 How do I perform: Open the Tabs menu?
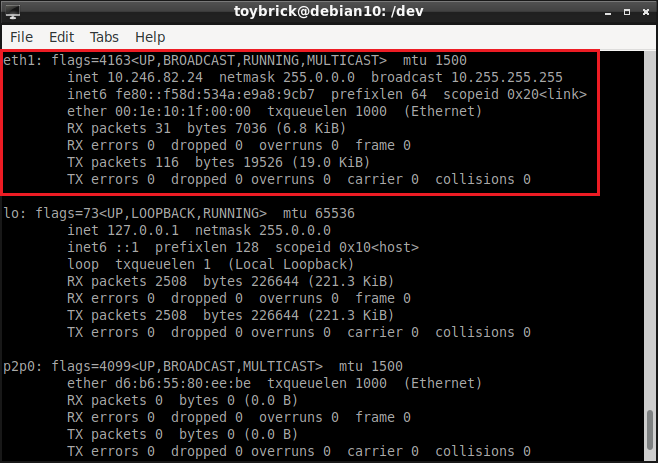click(104, 37)
